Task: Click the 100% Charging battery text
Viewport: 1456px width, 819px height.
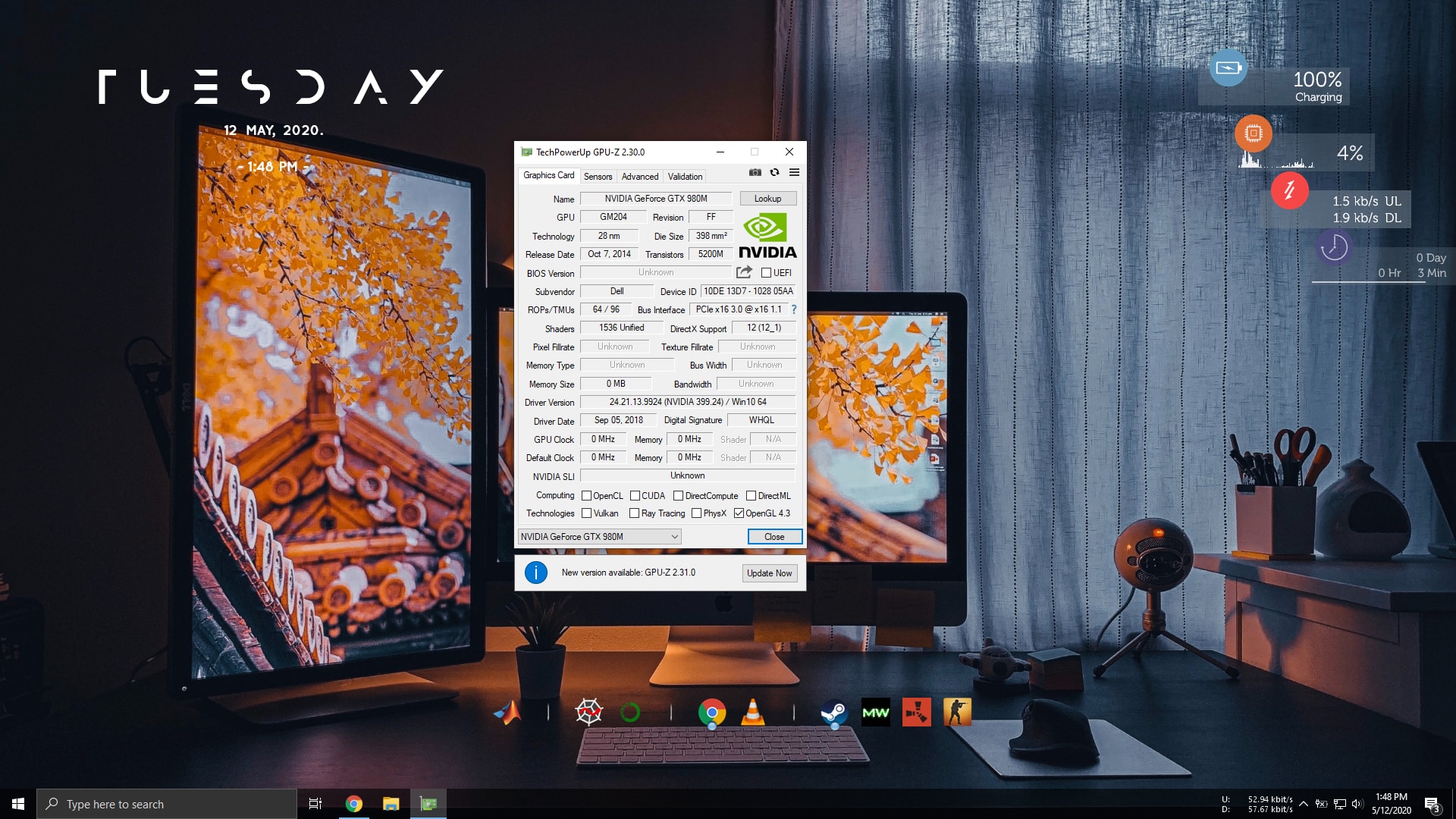Action: pos(1318,86)
